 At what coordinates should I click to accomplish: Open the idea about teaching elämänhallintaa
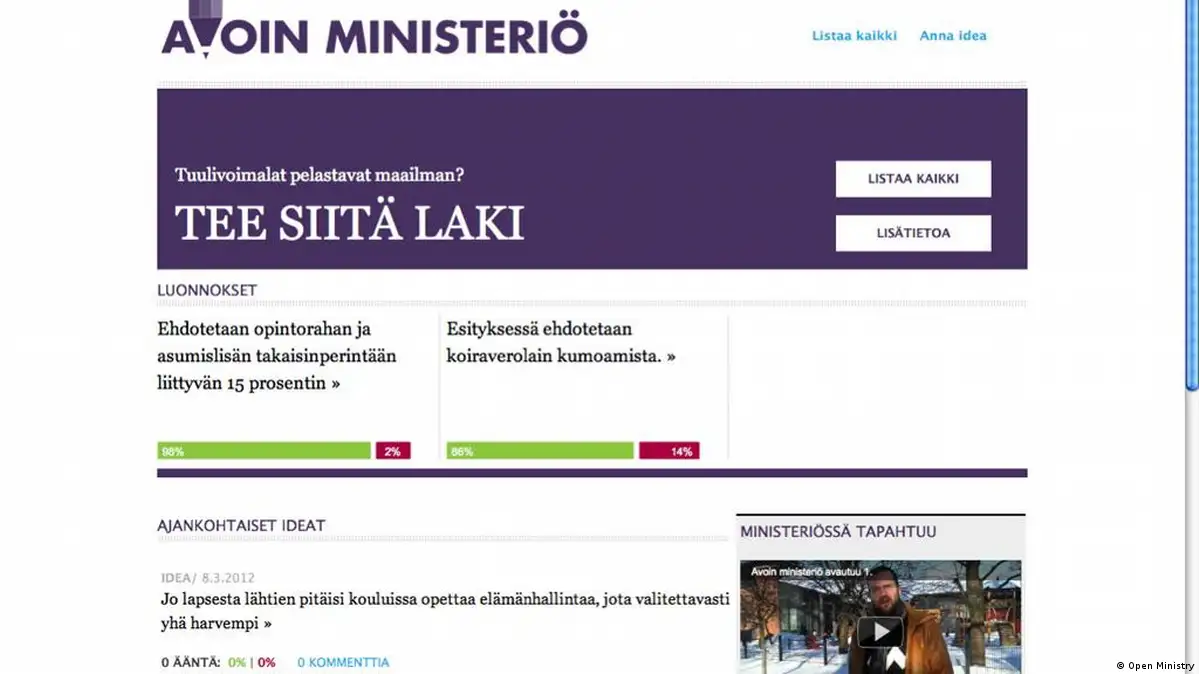coord(444,610)
